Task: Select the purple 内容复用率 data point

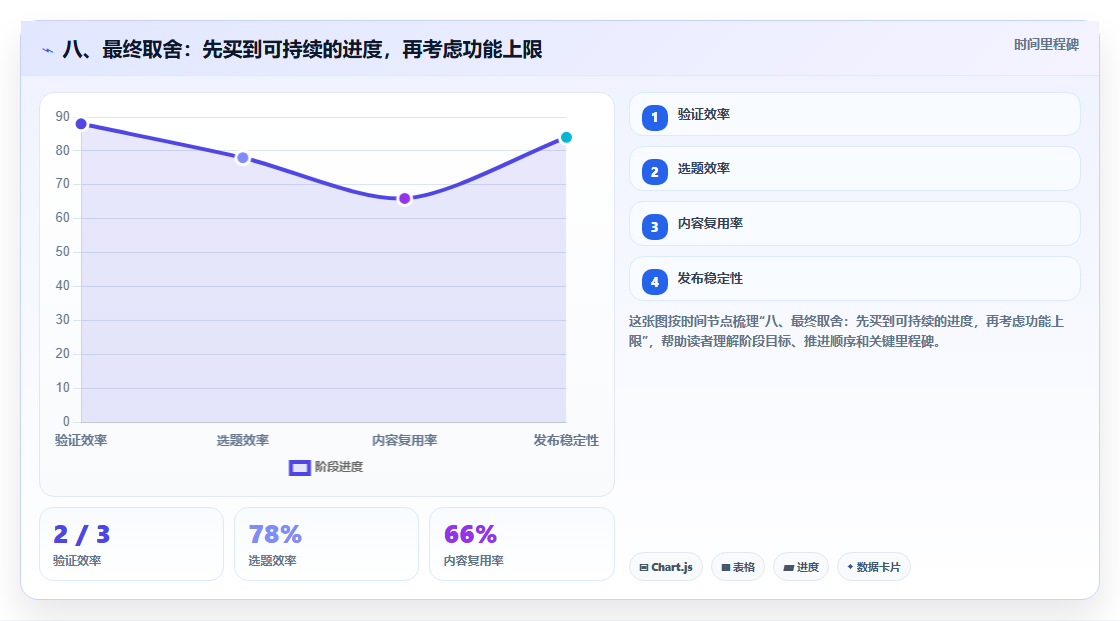Action: tap(404, 199)
